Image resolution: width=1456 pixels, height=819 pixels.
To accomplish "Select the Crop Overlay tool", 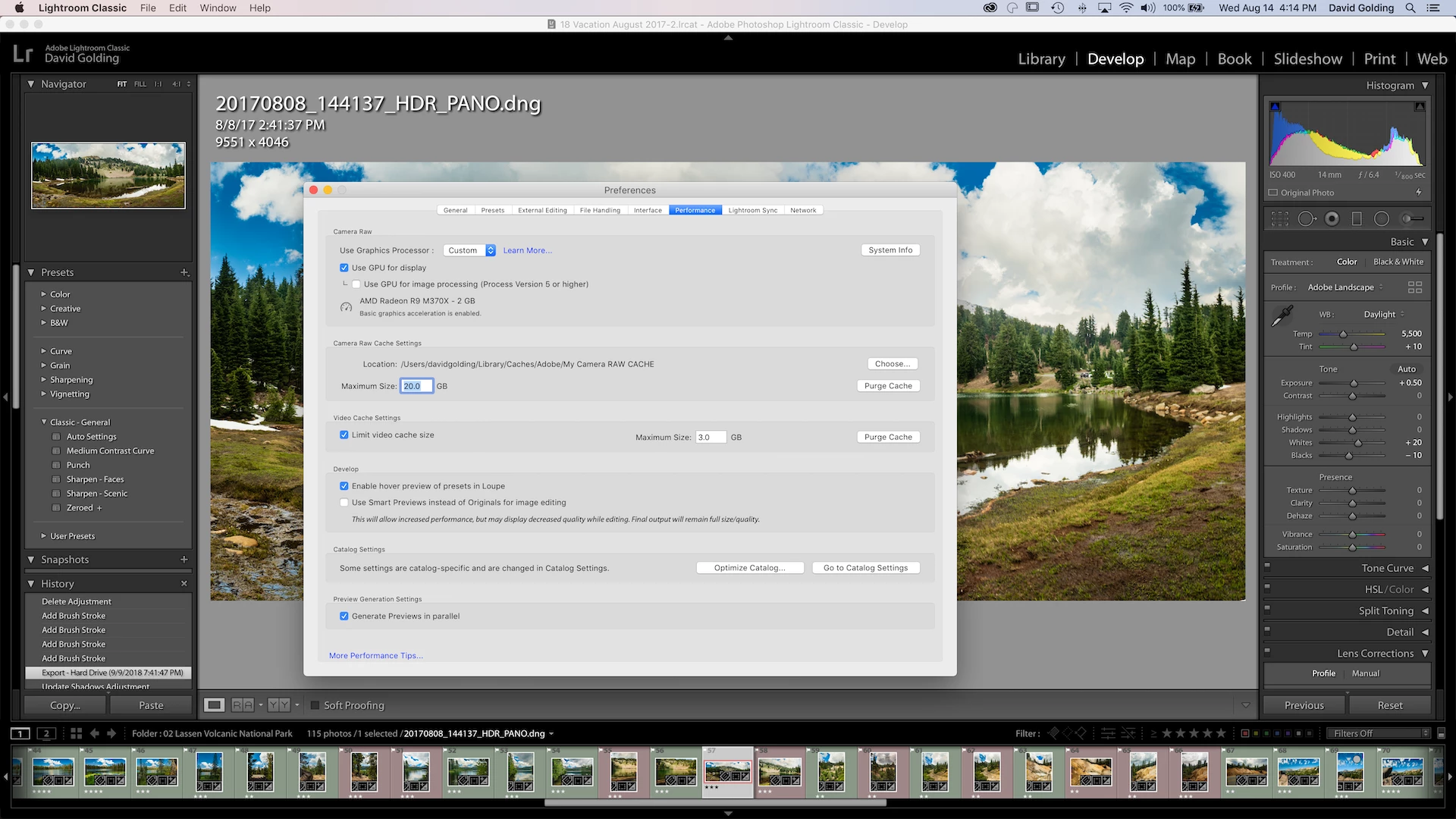I will point(1280,219).
